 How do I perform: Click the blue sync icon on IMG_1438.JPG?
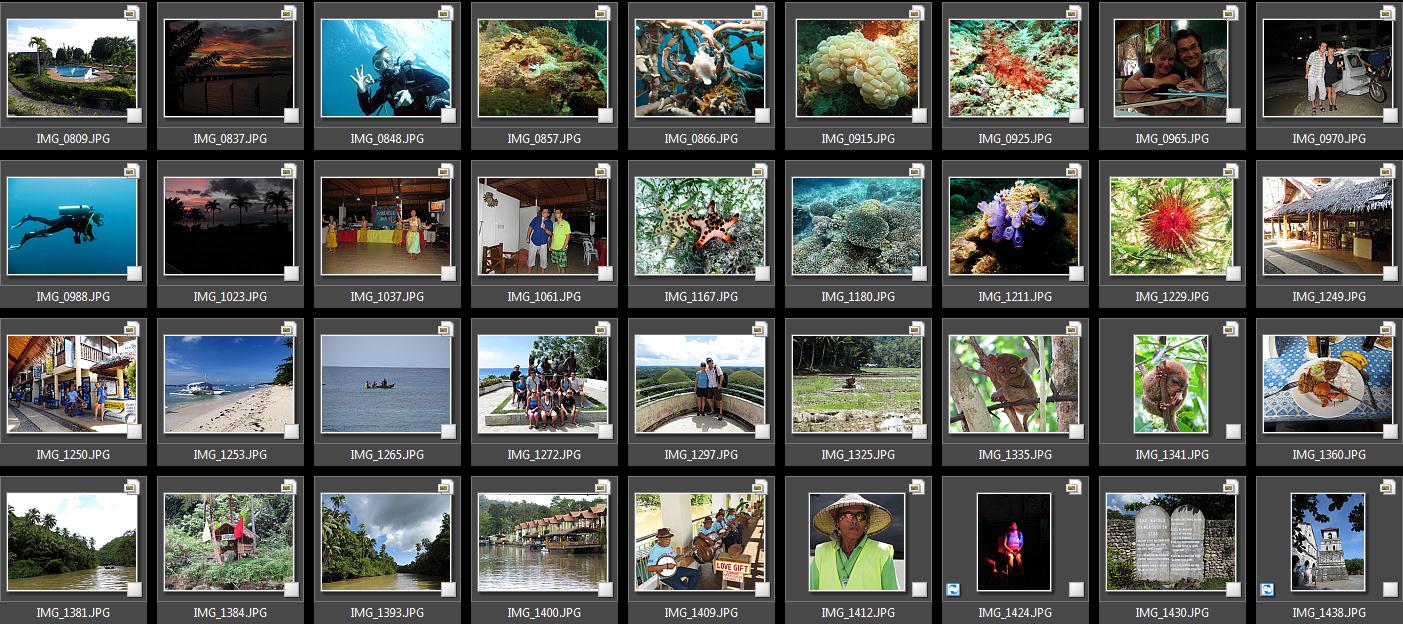[1267, 590]
